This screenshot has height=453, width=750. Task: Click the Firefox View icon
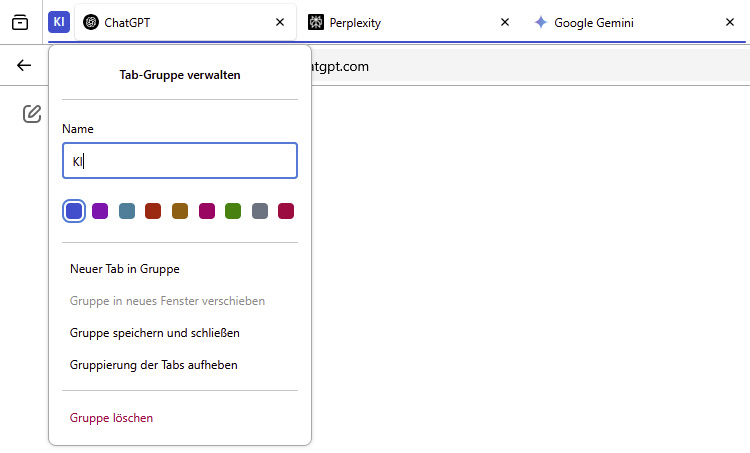click(x=20, y=22)
